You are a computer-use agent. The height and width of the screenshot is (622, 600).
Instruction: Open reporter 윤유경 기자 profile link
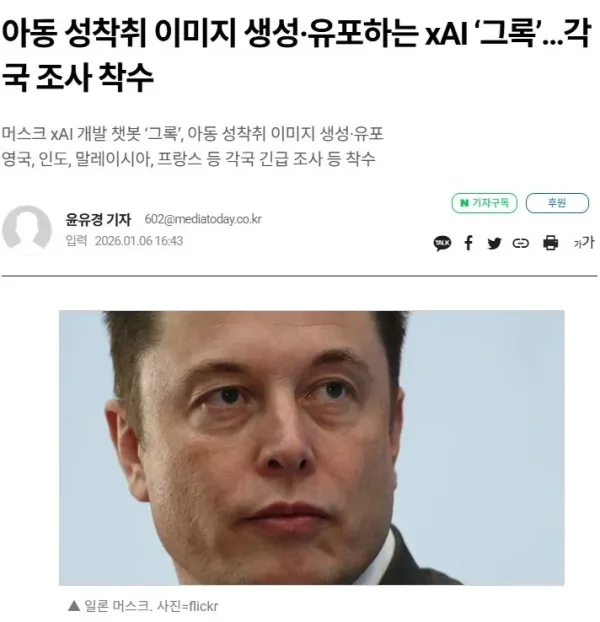click(98, 219)
